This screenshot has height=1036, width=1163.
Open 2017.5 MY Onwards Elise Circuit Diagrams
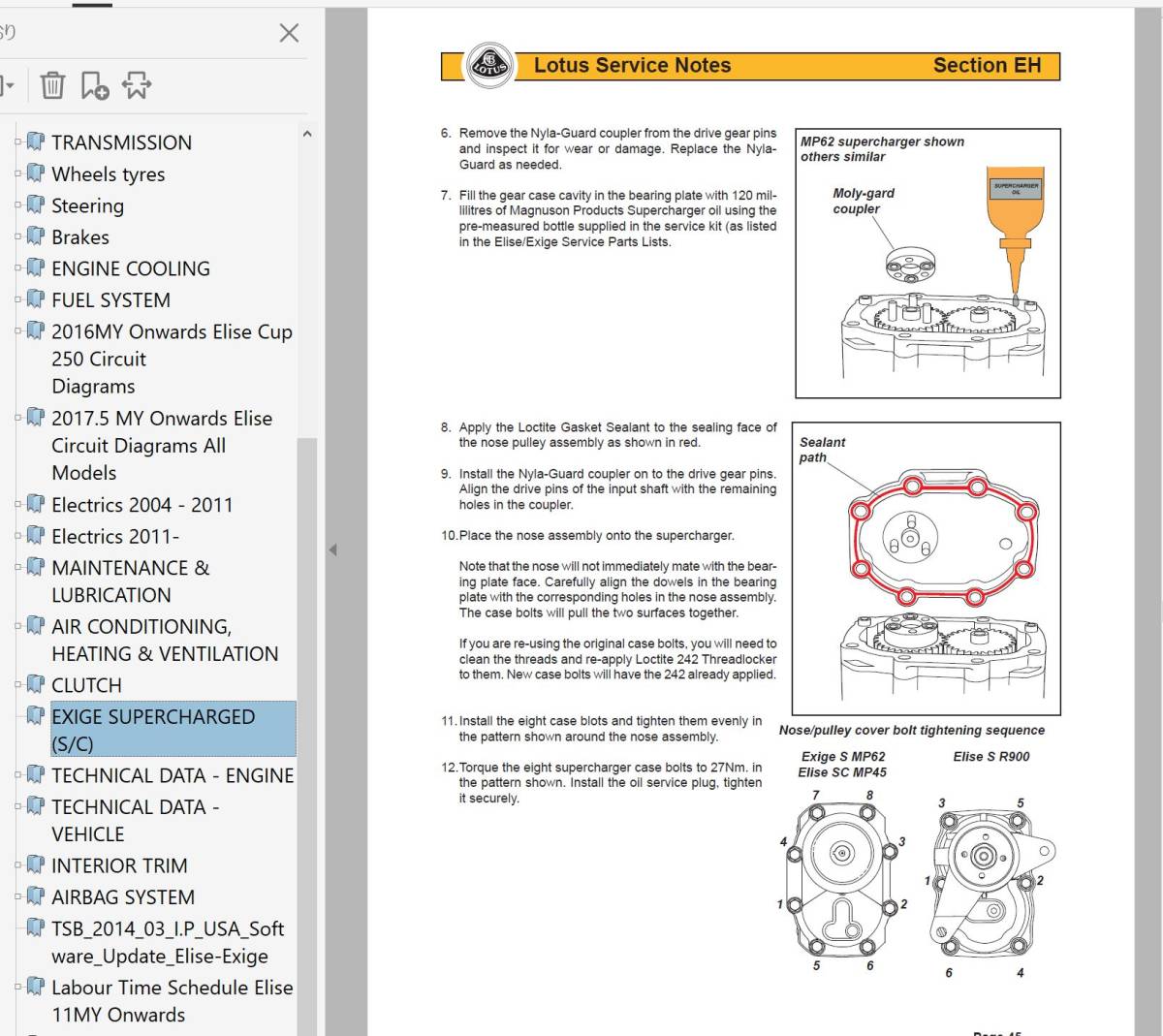(x=162, y=446)
